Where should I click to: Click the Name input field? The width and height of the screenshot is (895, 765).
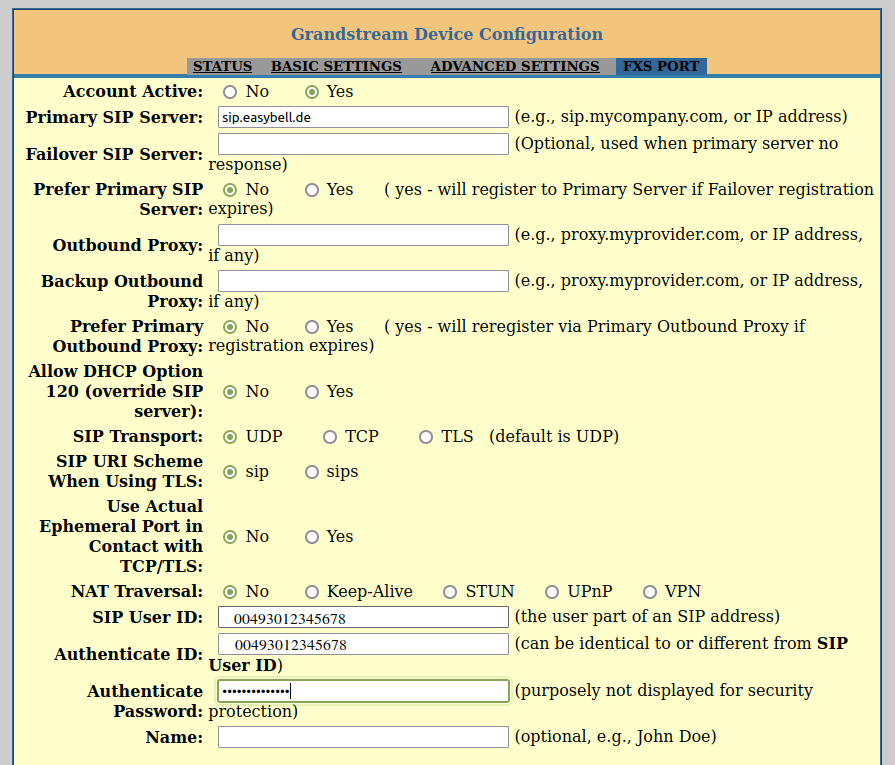[363, 737]
